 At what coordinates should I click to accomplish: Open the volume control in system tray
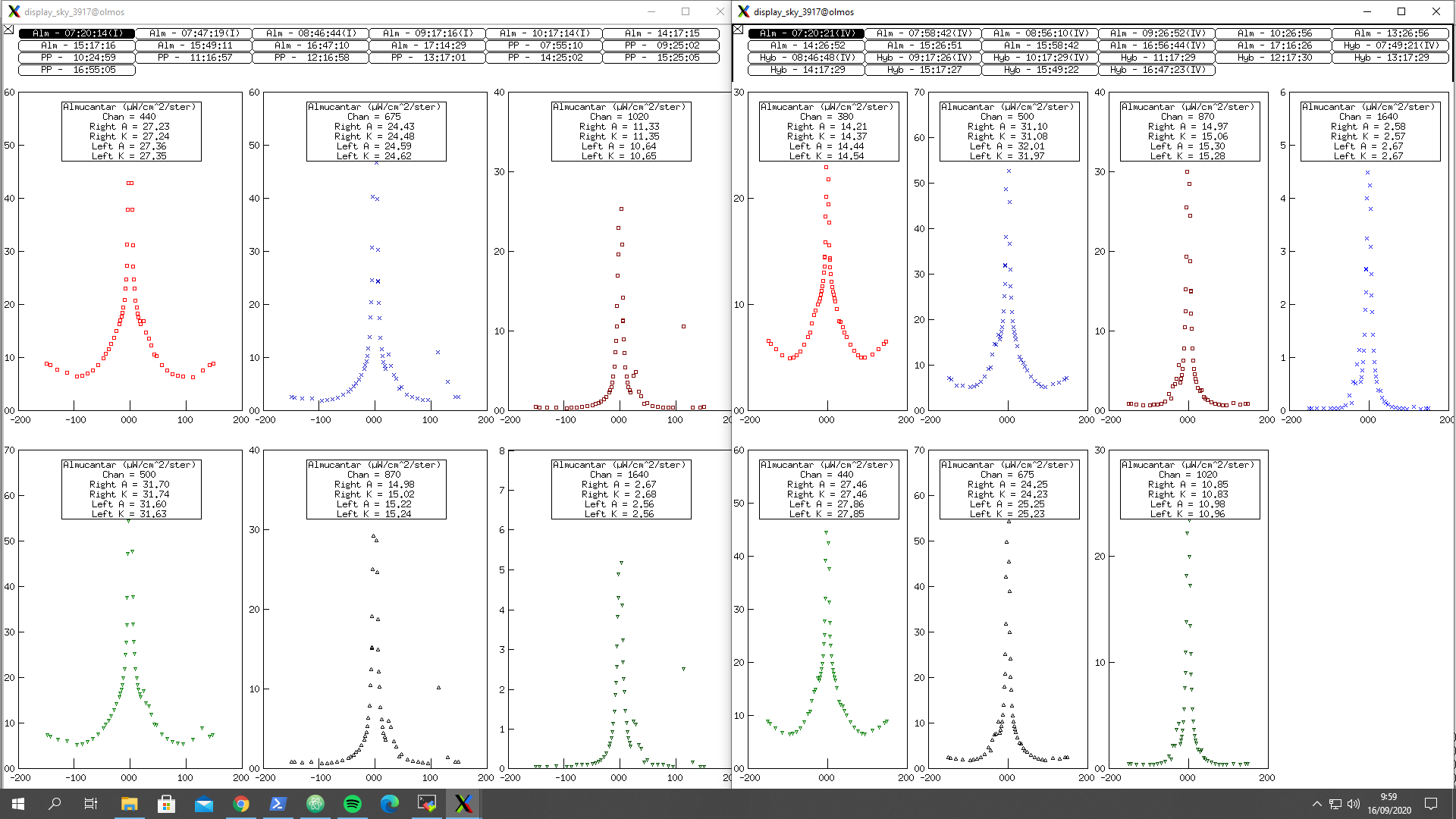1353,804
